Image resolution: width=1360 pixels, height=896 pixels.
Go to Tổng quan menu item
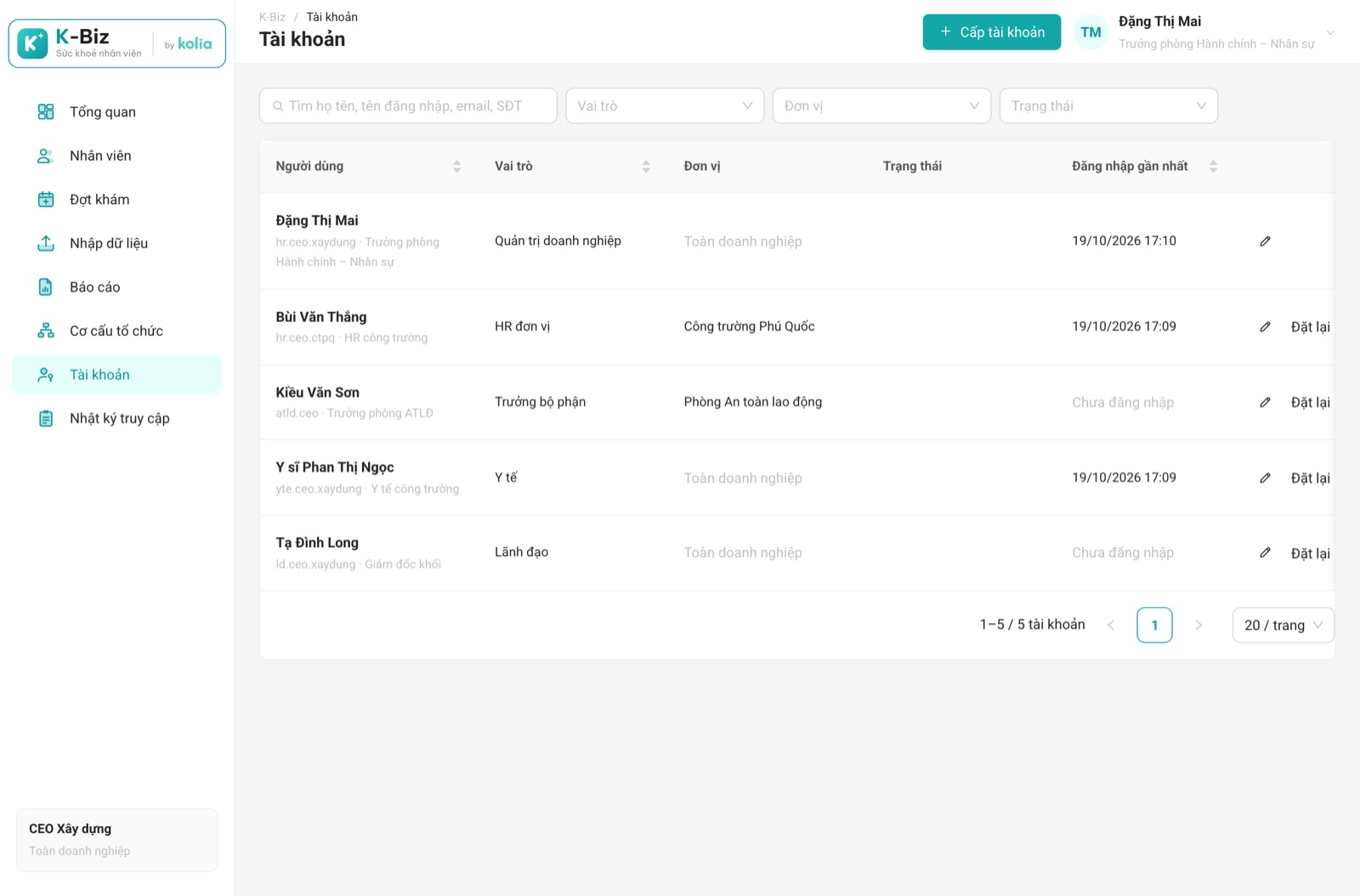116,111
